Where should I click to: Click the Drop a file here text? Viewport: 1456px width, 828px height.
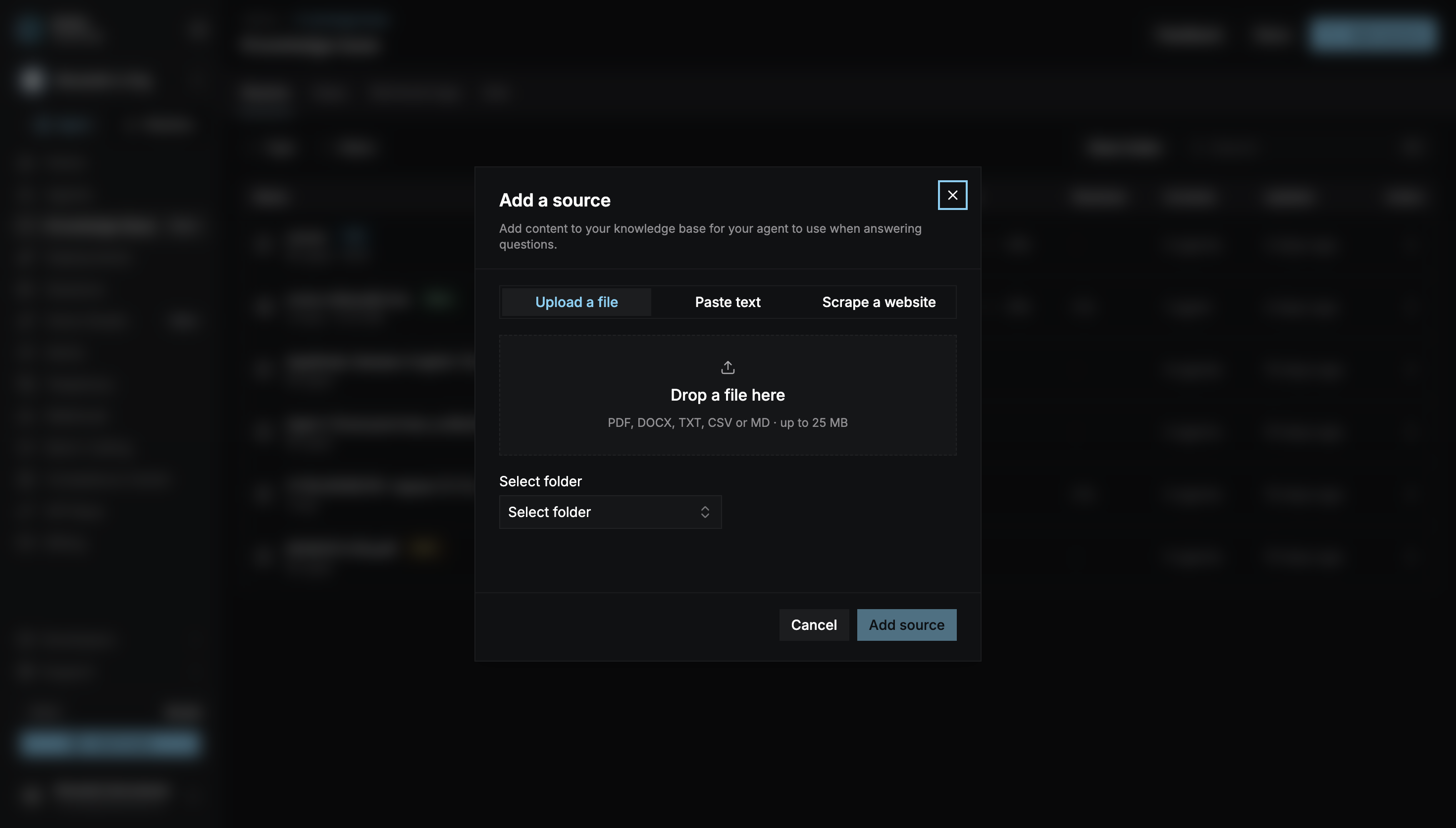pos(728,395)
